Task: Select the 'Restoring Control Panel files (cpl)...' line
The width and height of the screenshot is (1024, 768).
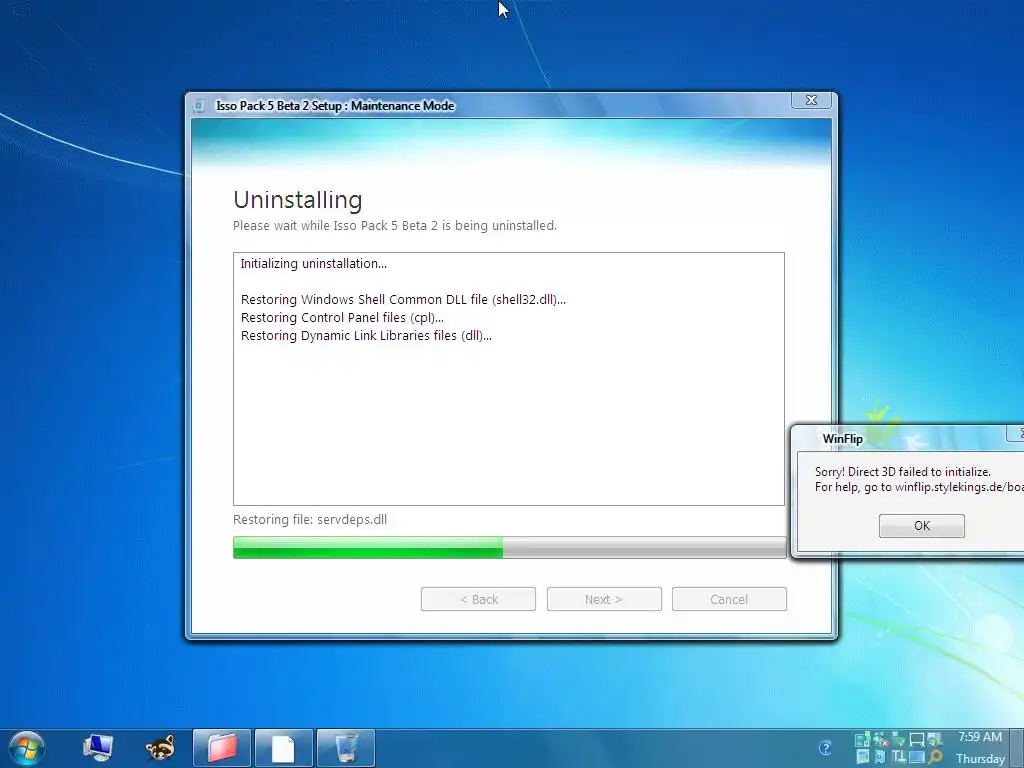Action: point(342,317)
